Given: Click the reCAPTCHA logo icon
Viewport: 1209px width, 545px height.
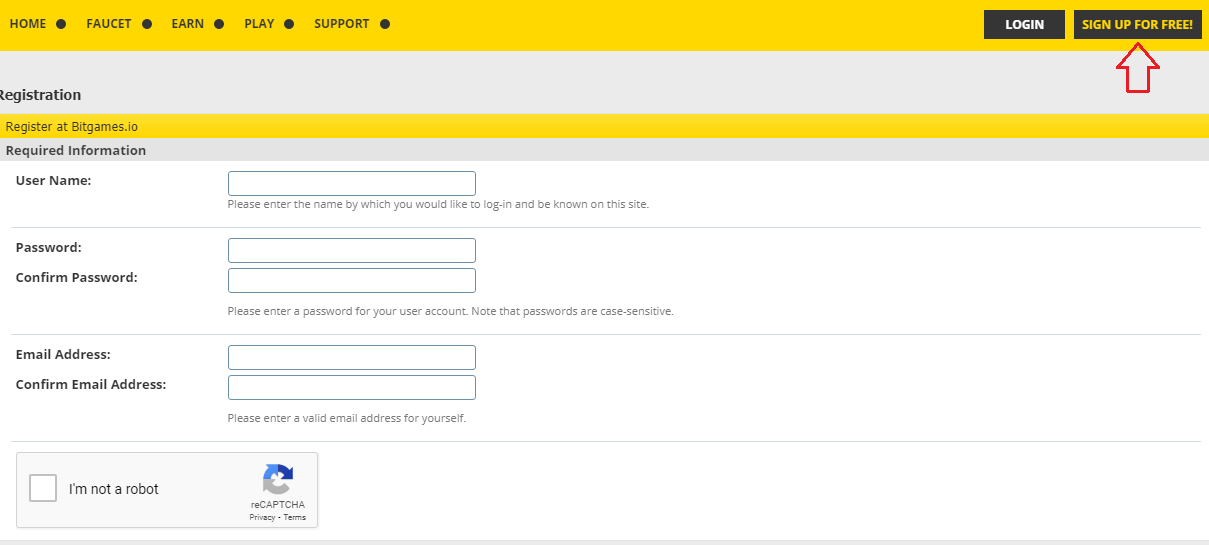Looking at the screenshot, I should 277,479.
